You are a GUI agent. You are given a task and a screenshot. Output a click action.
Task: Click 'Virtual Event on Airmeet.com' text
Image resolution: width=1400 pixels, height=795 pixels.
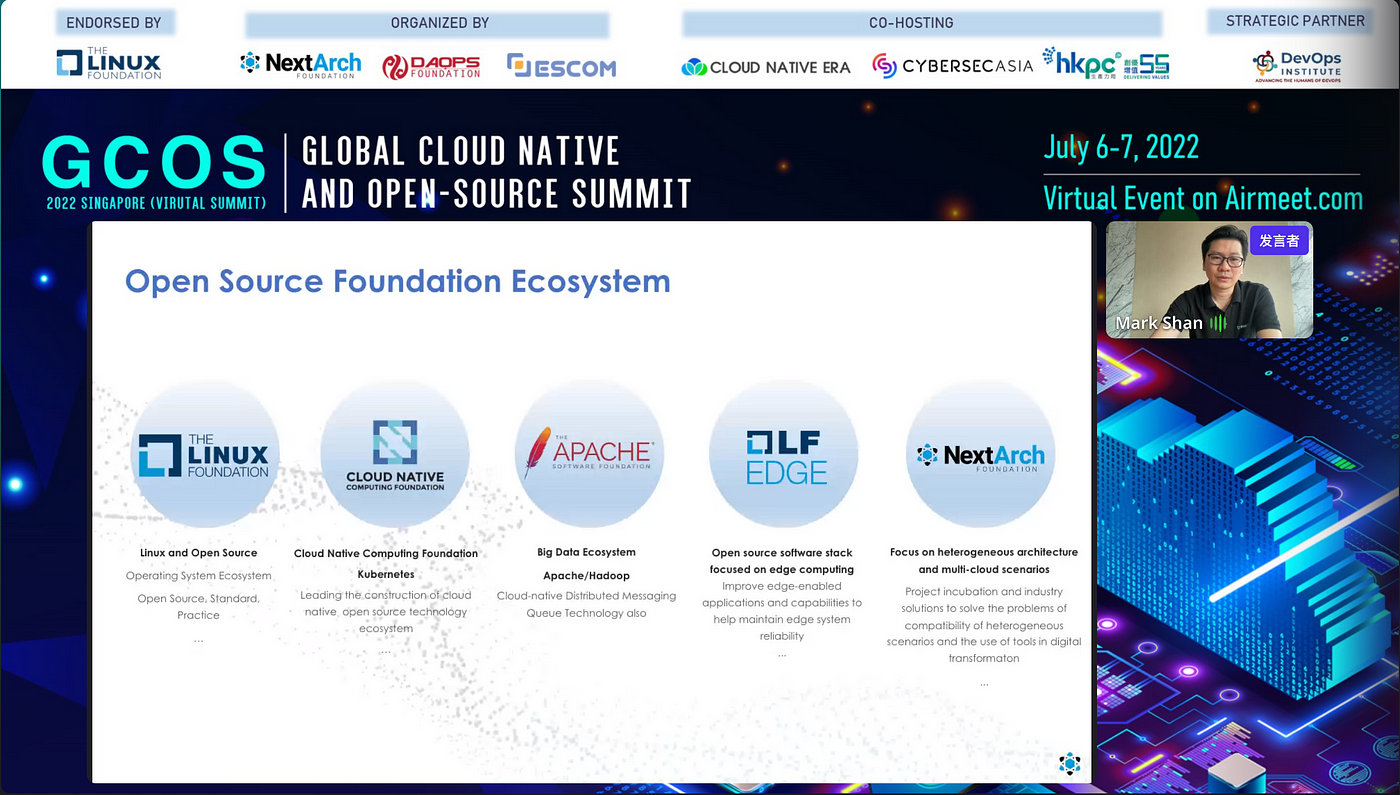point(1203,197)
